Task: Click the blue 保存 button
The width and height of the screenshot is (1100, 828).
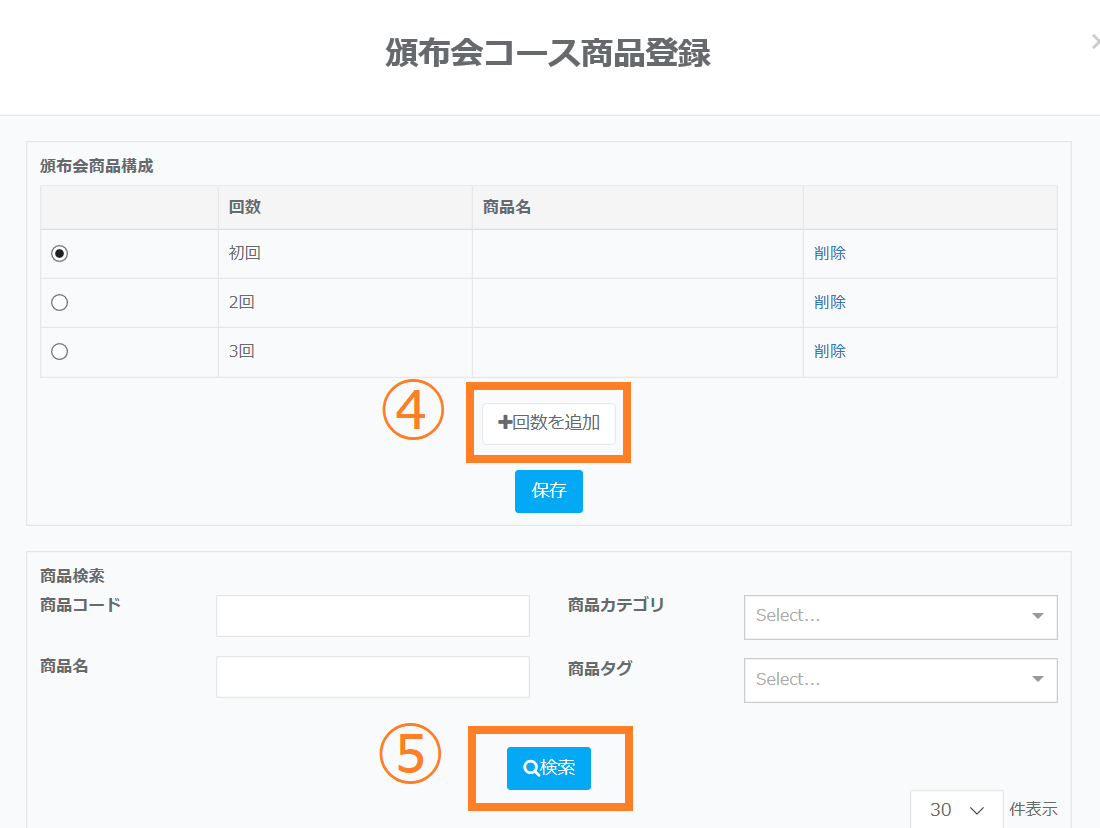Action: pyautogui.click(x=548, y=491)
